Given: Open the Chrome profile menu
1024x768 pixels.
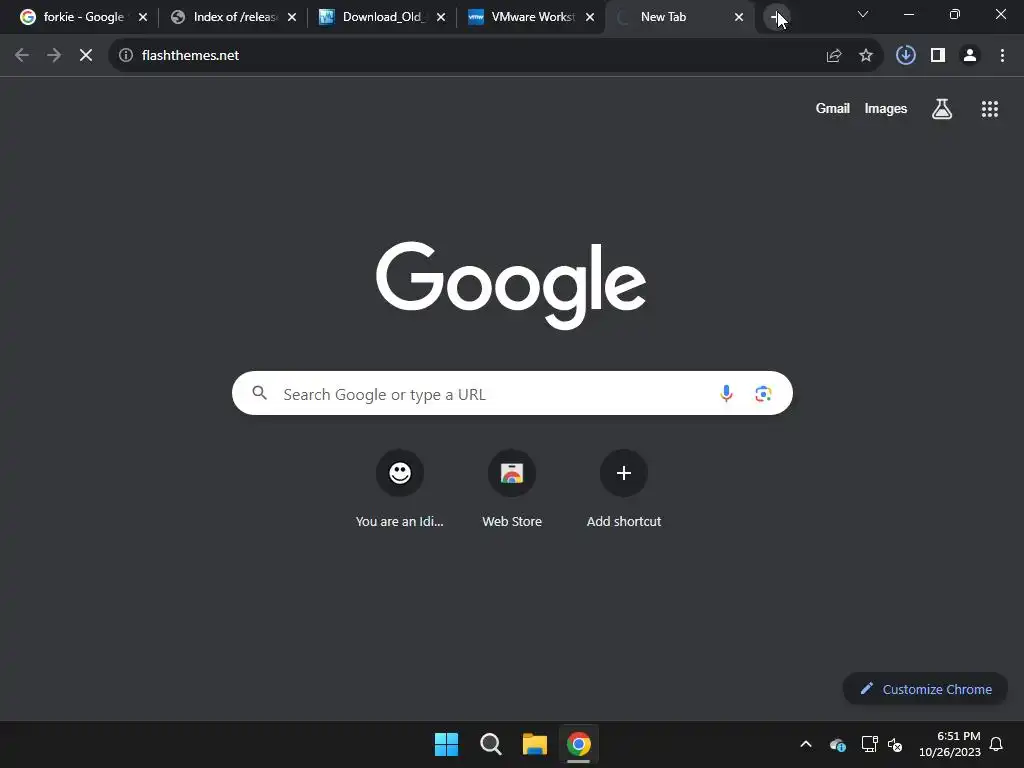Looking at the screenshot, I should coord(970,56).
